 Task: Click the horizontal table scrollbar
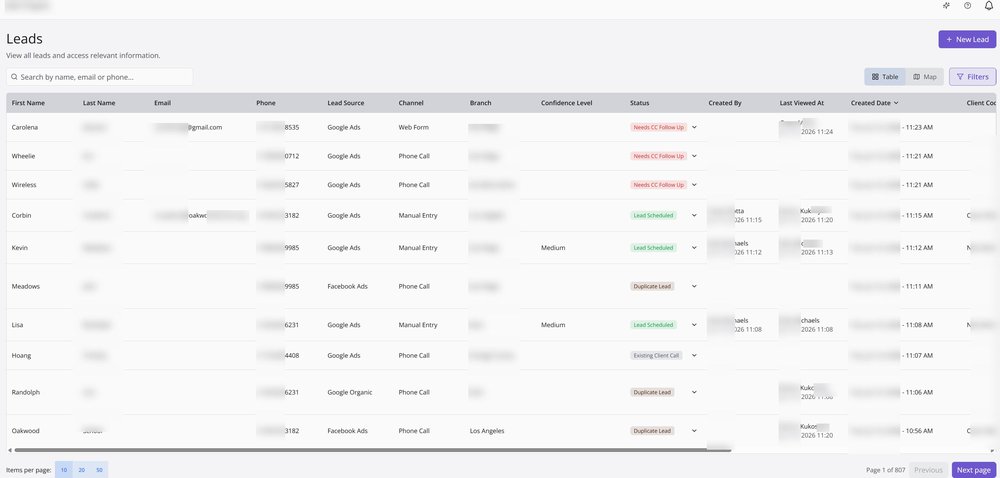(372, 450)
